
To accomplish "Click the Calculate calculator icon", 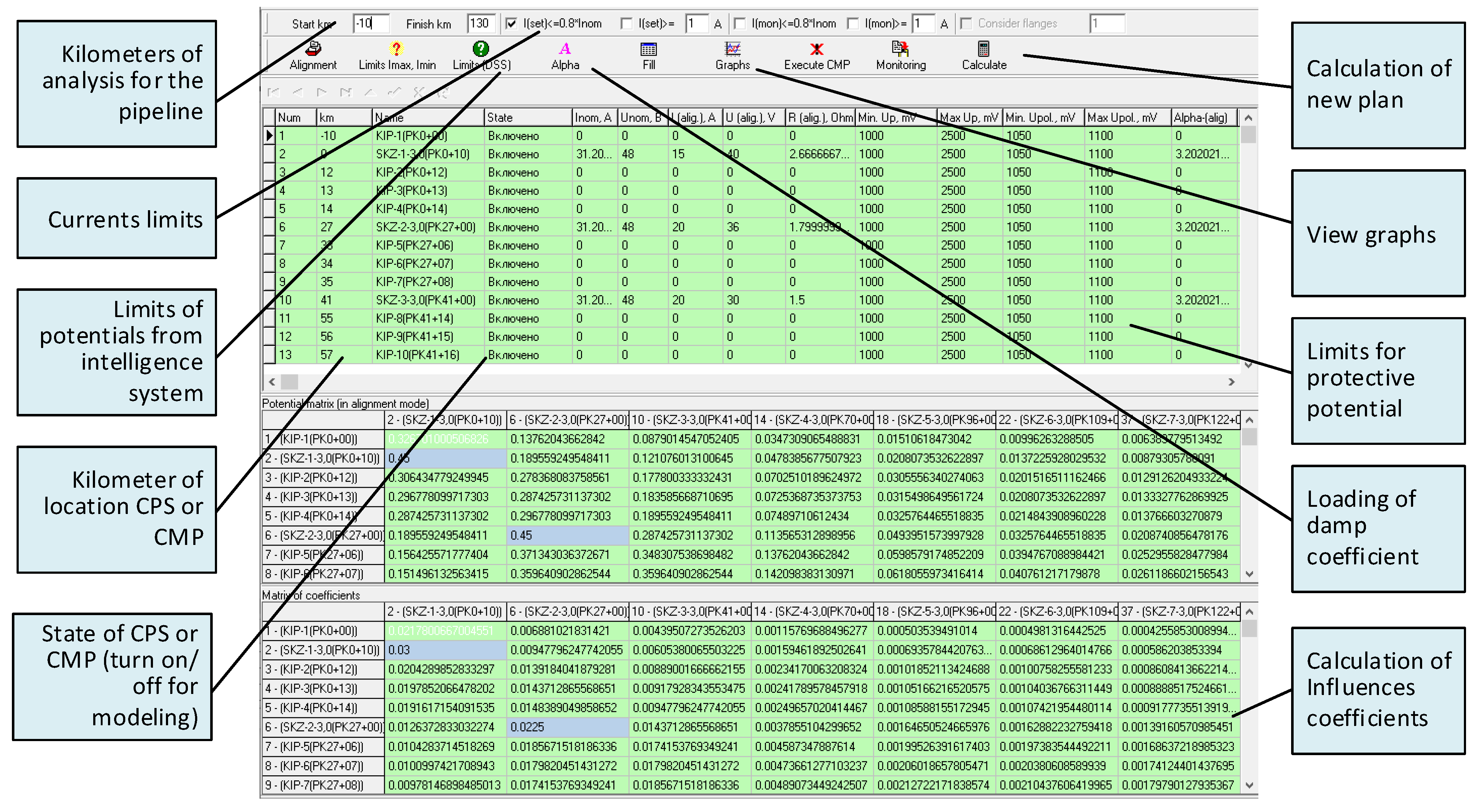I will tap(983, 49).
